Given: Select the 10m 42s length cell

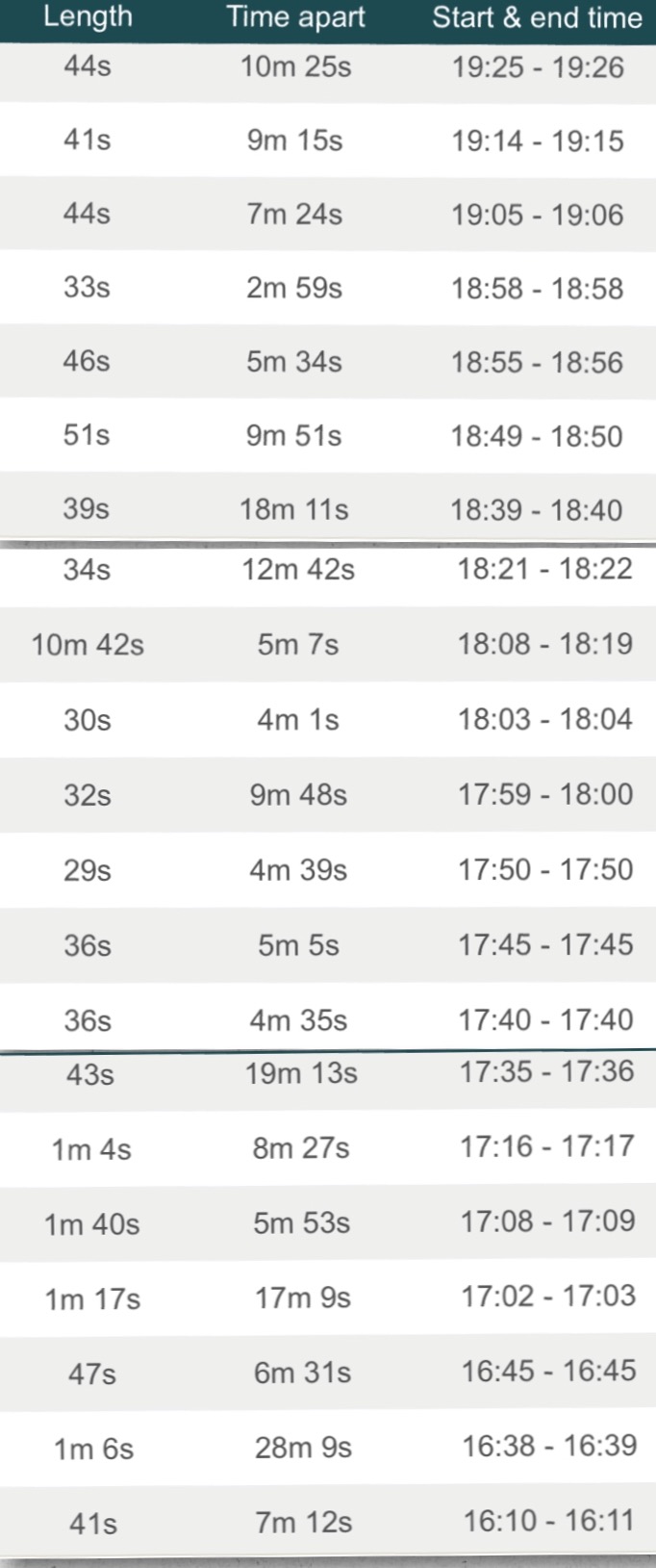Looking at the screenshot, I should click(x=88, y=644).
